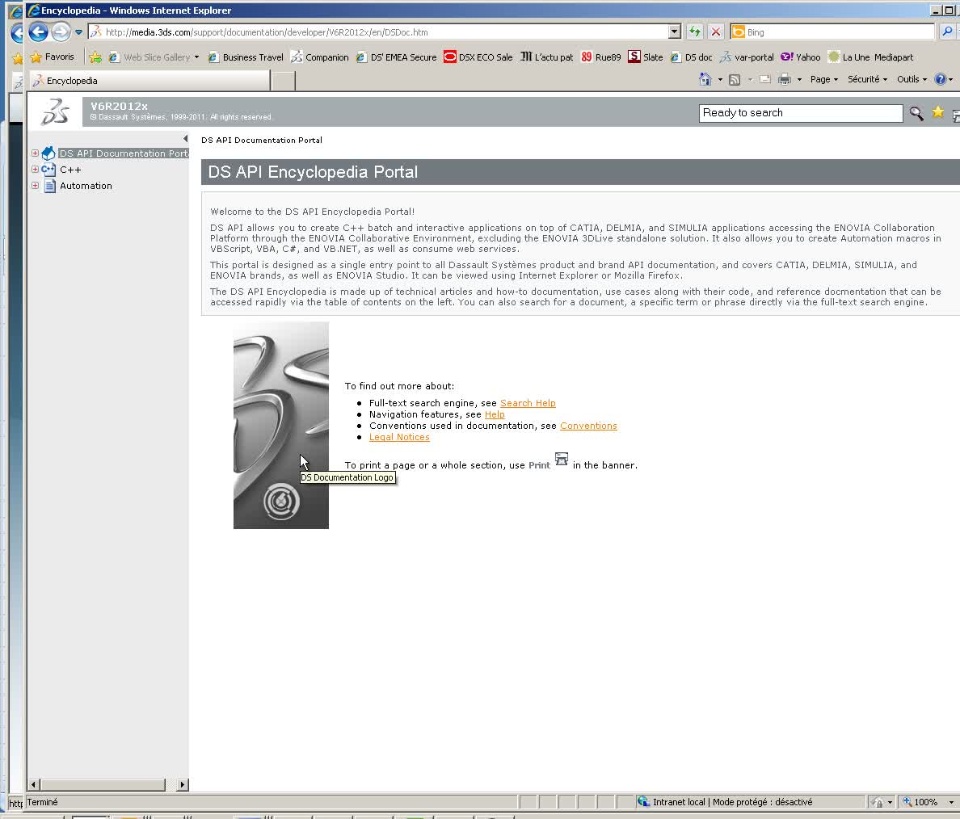Open the Help navigation link
This screenshot has height=819, width=960.
tap(495, 414)
